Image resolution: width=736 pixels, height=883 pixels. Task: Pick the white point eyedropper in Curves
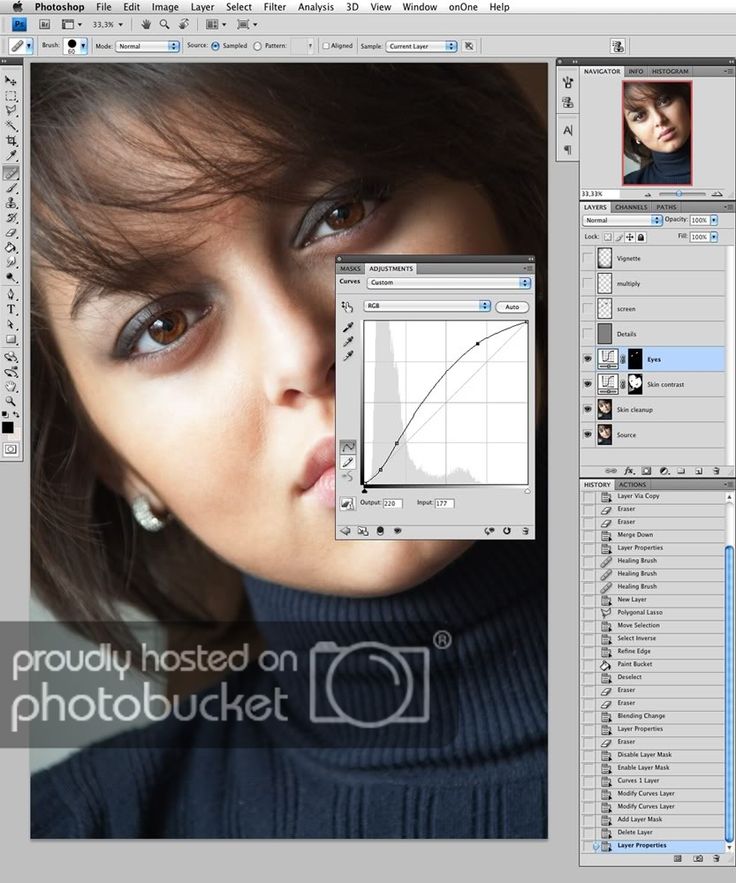click(348, 356)
